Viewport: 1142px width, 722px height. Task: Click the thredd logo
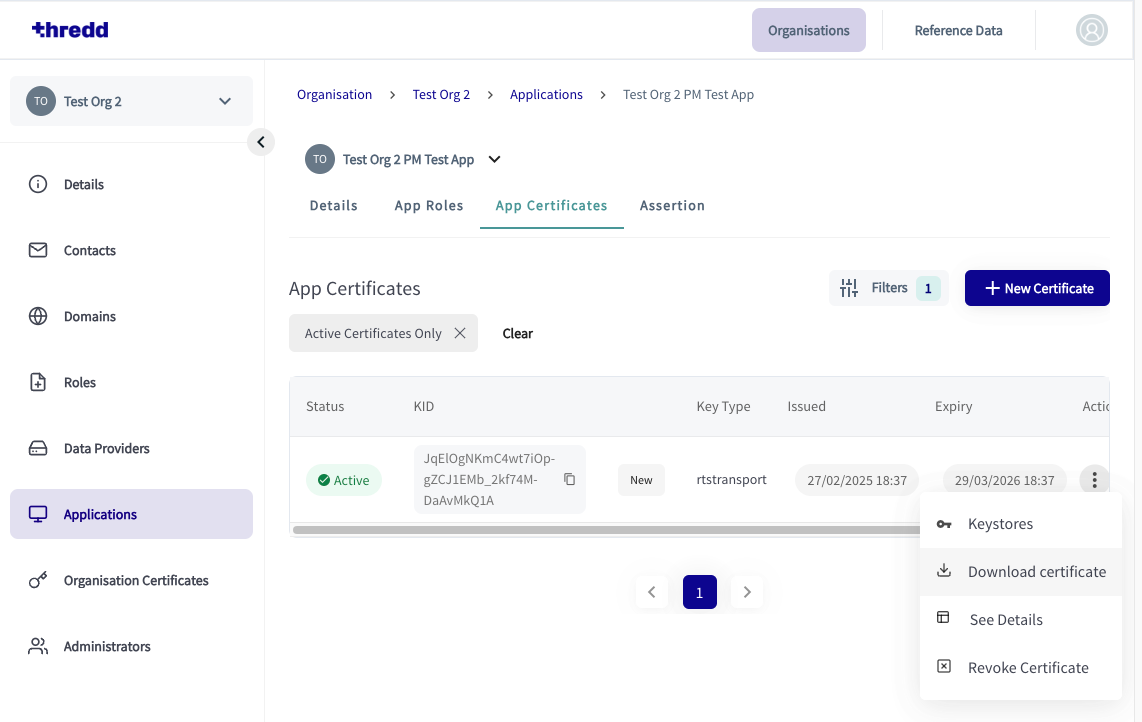(70, 30)
